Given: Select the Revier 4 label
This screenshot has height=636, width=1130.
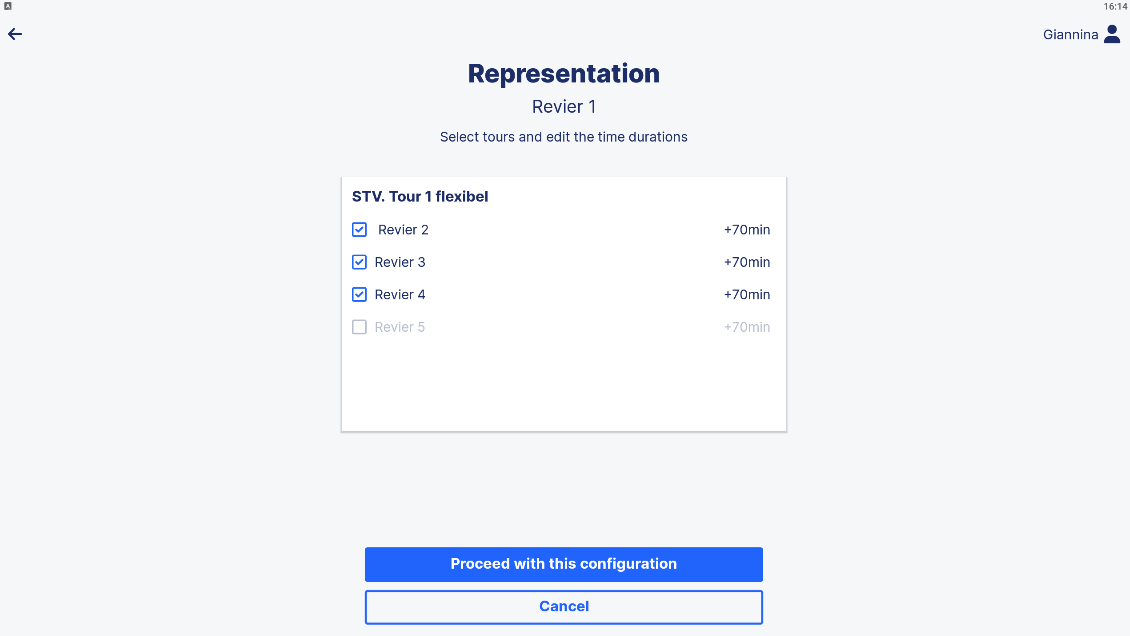Looking at the screenshot, I should (400, 295).
